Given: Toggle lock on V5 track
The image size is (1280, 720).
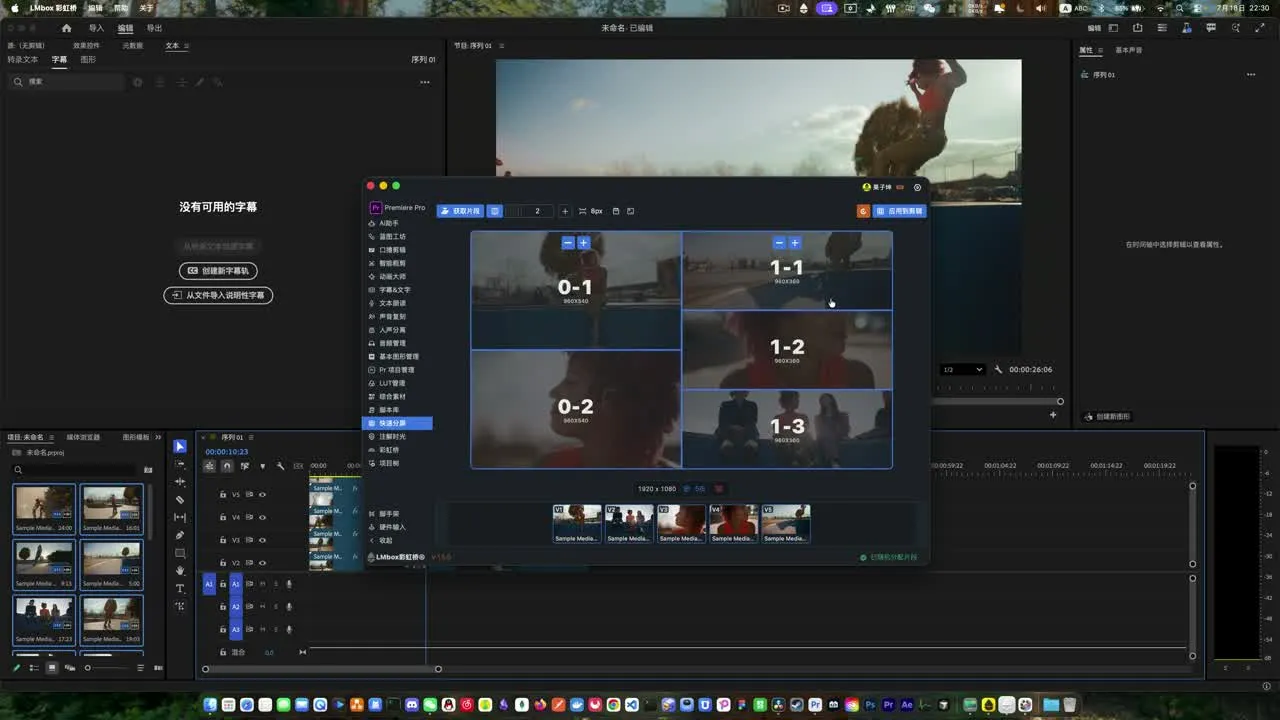Looking at the screenshot, I should [222, 494].
